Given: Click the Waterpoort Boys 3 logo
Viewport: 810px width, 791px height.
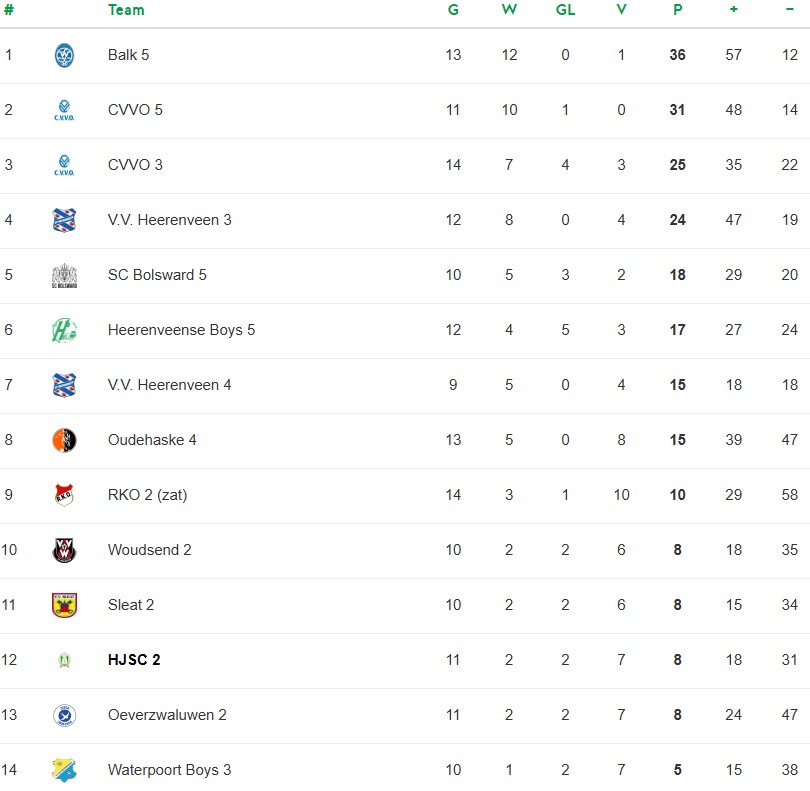Looking at the screenshot, I should [x=64, y=770].
